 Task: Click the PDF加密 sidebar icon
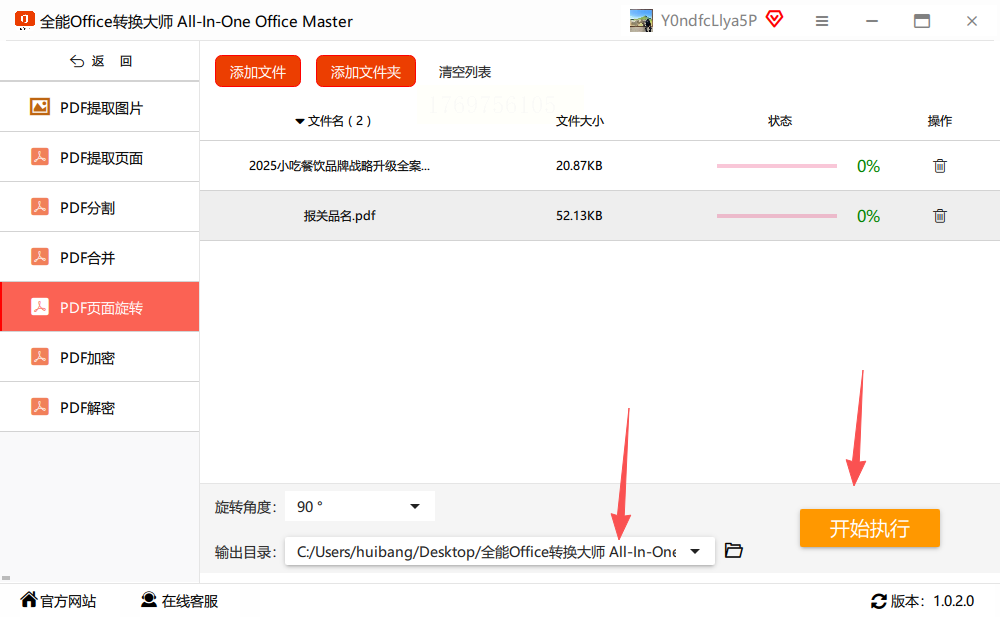[40, 357]
